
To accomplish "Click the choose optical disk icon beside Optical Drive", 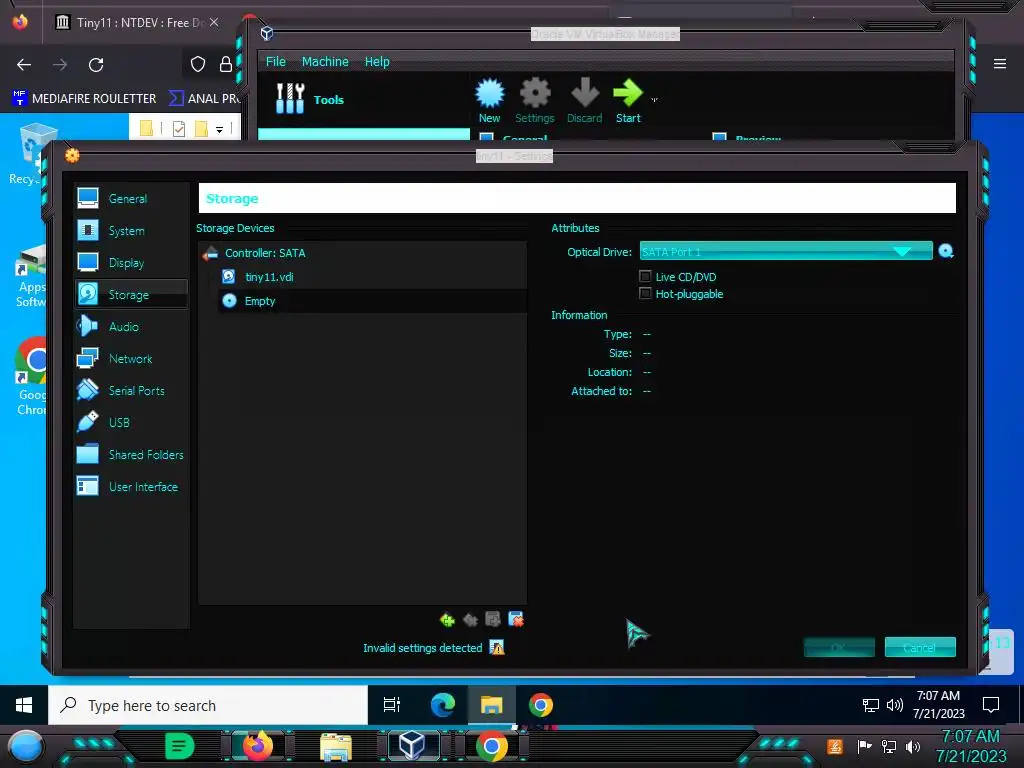I will 946,251.
